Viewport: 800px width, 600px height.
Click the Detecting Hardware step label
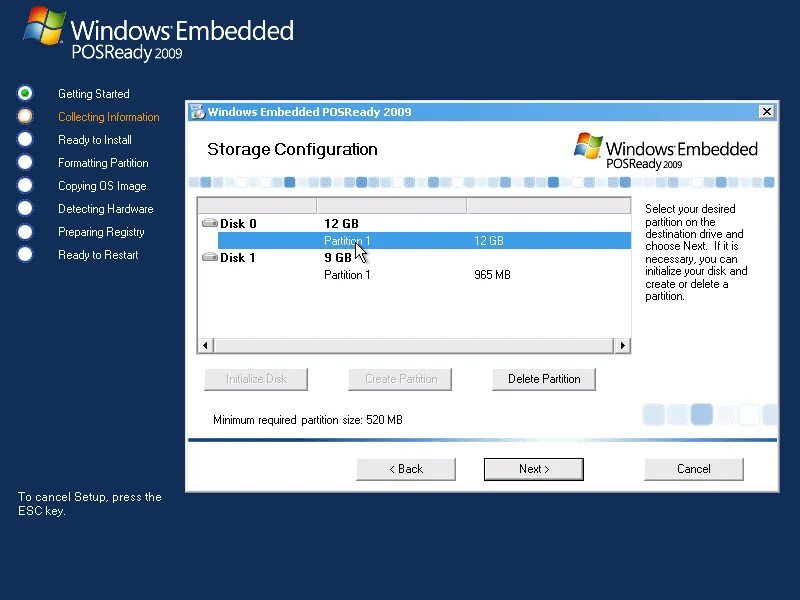tap(106, 209)
